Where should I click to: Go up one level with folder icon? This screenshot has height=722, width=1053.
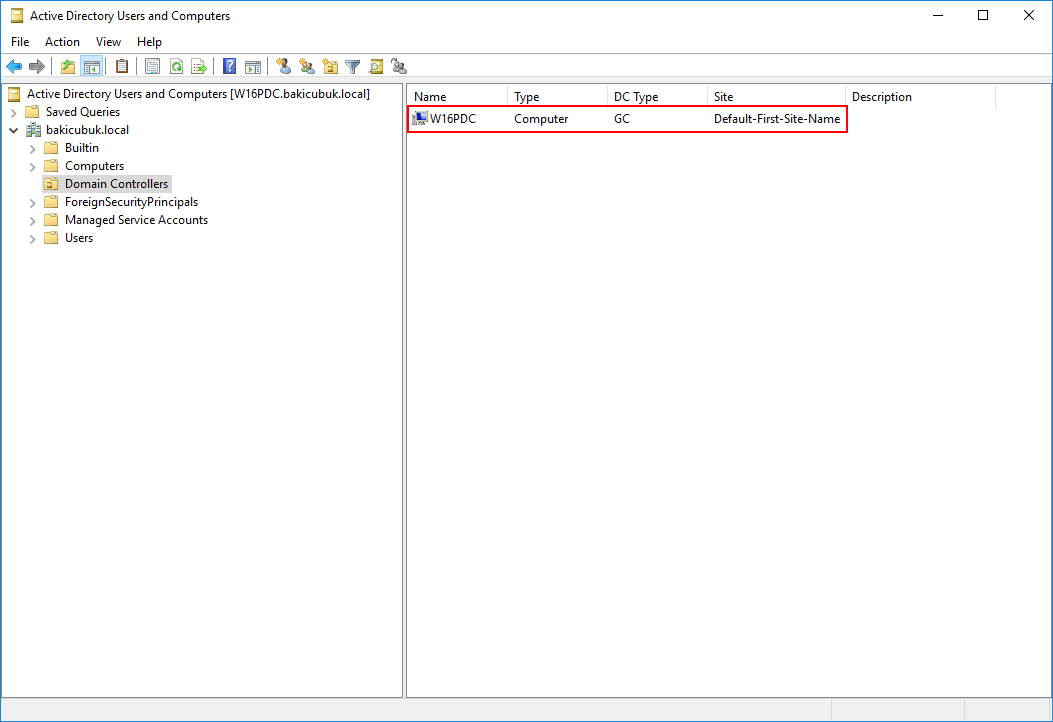coord(68,66)
